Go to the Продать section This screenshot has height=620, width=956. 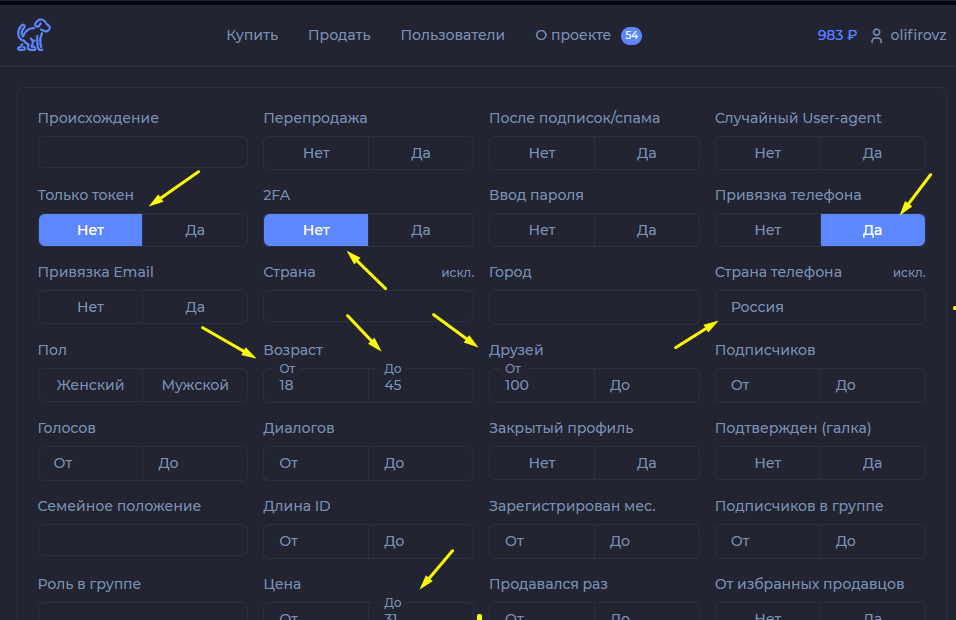(x=339, y=35)
